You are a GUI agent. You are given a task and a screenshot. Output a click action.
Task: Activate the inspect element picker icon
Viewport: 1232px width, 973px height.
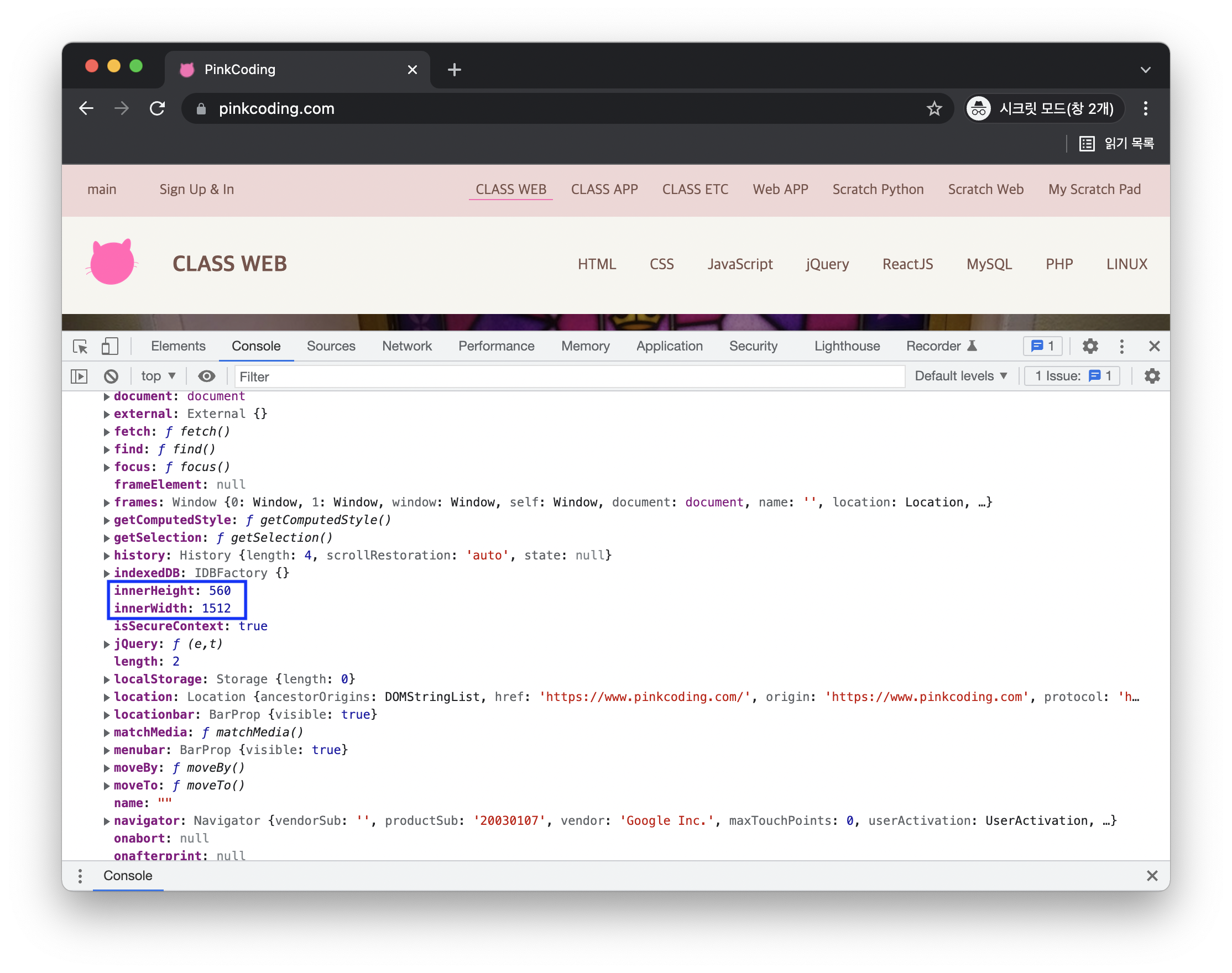click(80, 346)
